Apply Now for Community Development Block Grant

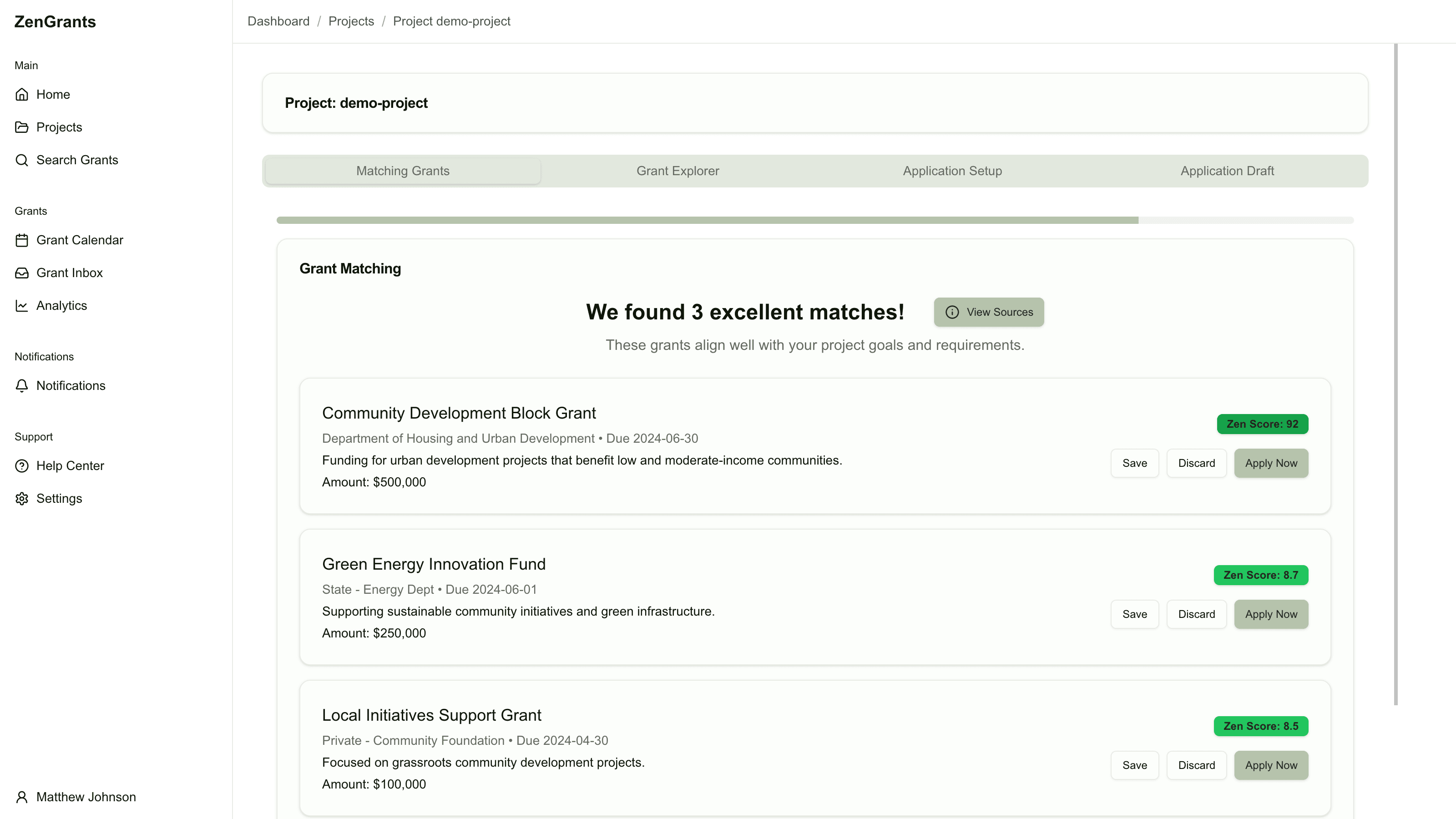click(1271, 463)
